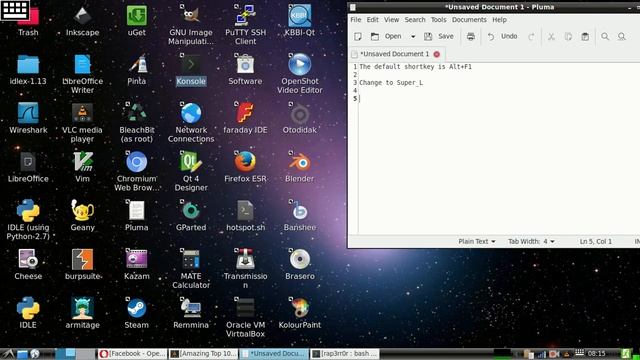Open the File menu in Pluma

point(356,20)
